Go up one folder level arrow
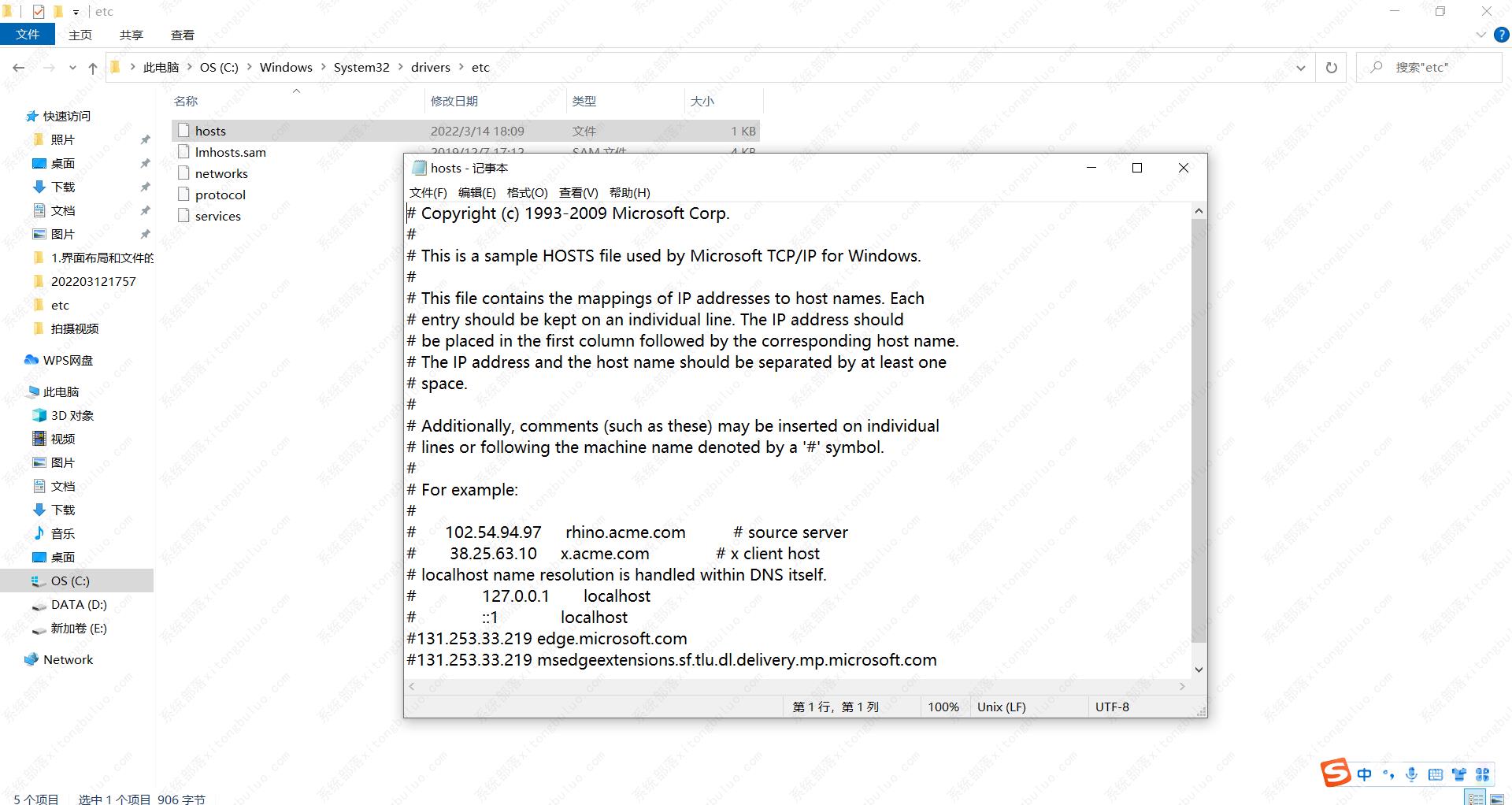1512x805 pixels. [93, 68]
